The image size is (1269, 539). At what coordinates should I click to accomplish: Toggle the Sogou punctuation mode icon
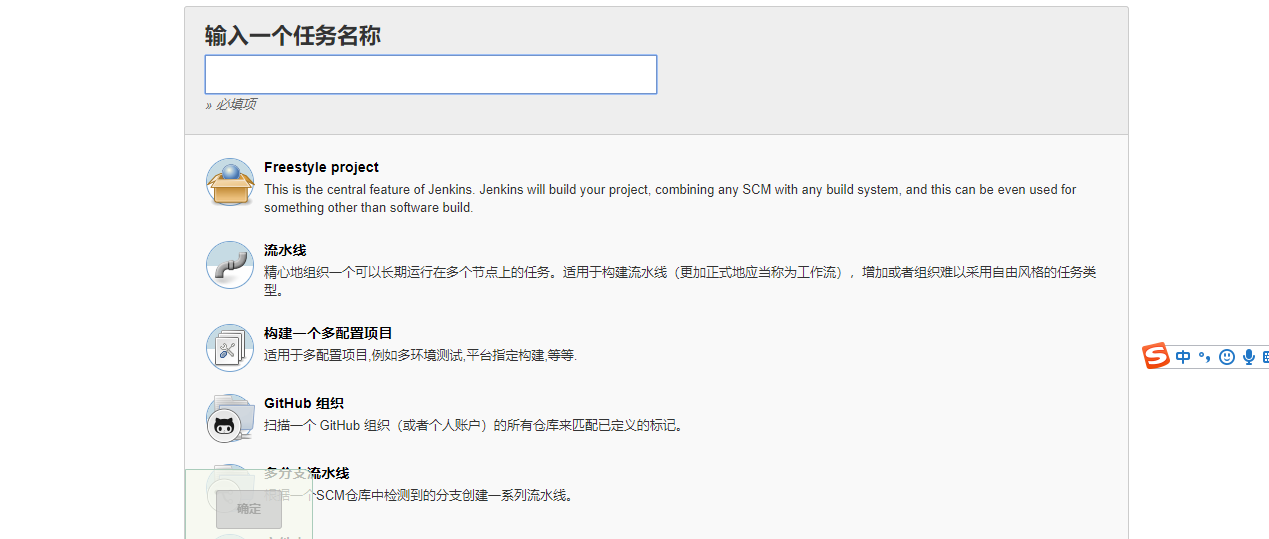pos(1205,357)
